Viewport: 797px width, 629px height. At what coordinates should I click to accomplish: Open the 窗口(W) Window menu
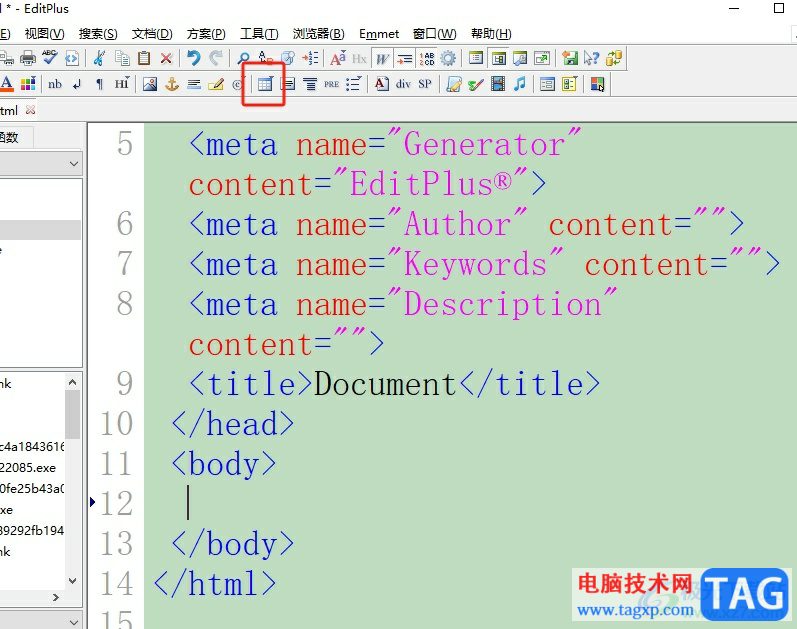[x=435, y=34]
